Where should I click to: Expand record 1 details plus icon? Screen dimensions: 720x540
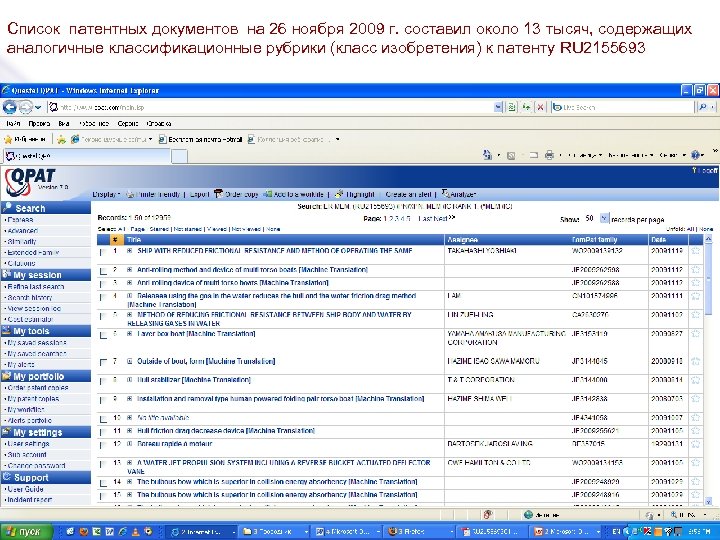pyautogui.click(x=129, y=251)
